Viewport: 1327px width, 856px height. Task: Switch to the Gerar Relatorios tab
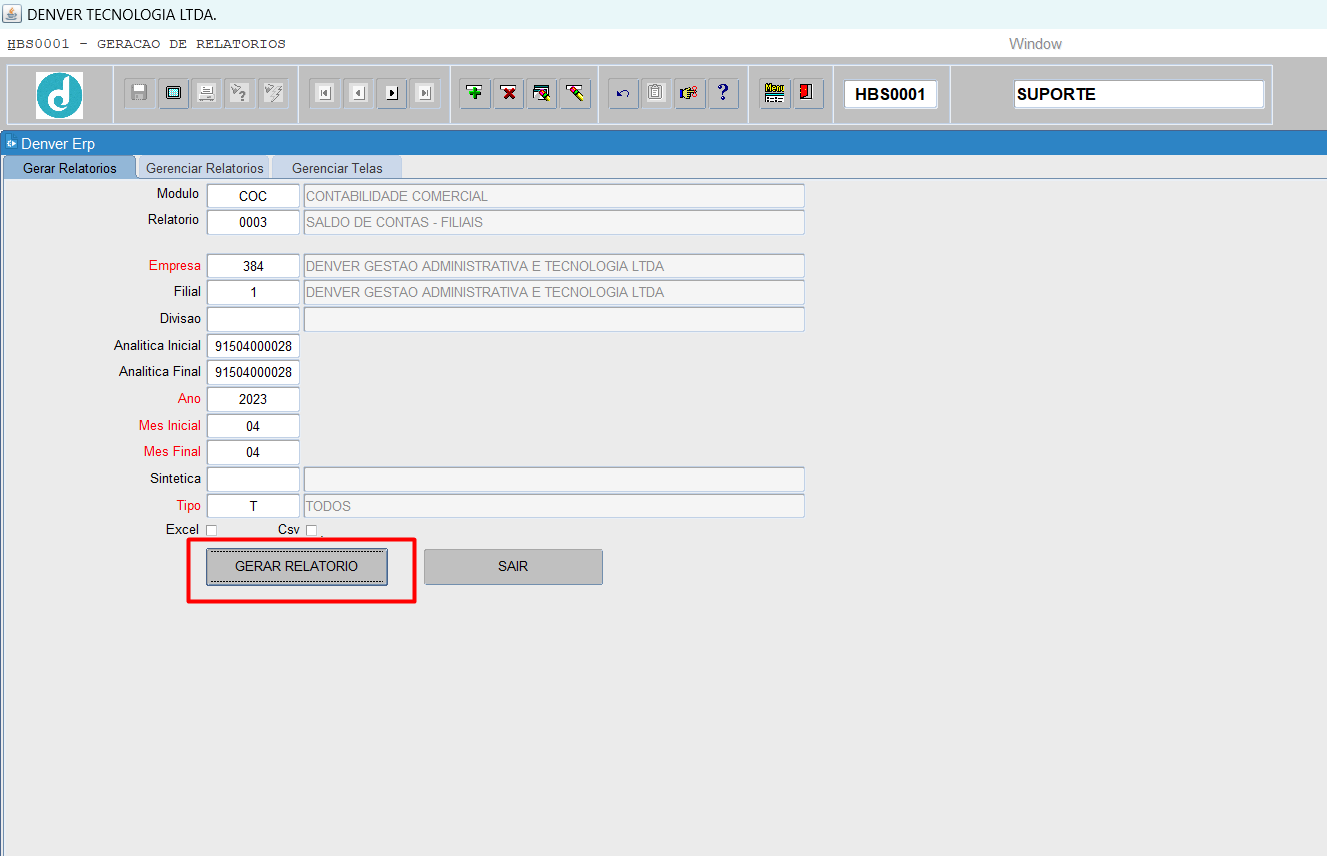tap(70, 168)
